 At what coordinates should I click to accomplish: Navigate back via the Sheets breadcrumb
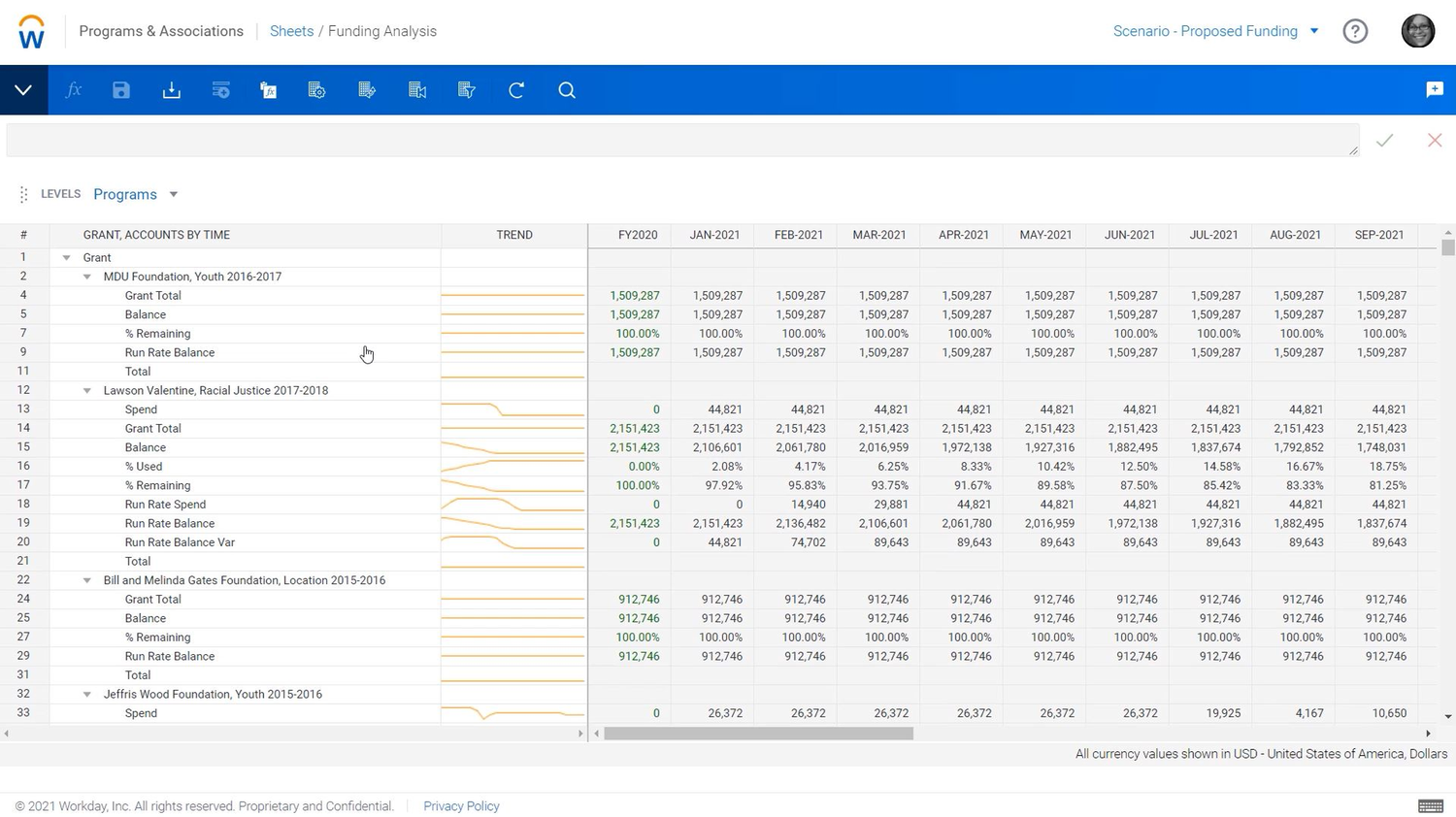291,30
